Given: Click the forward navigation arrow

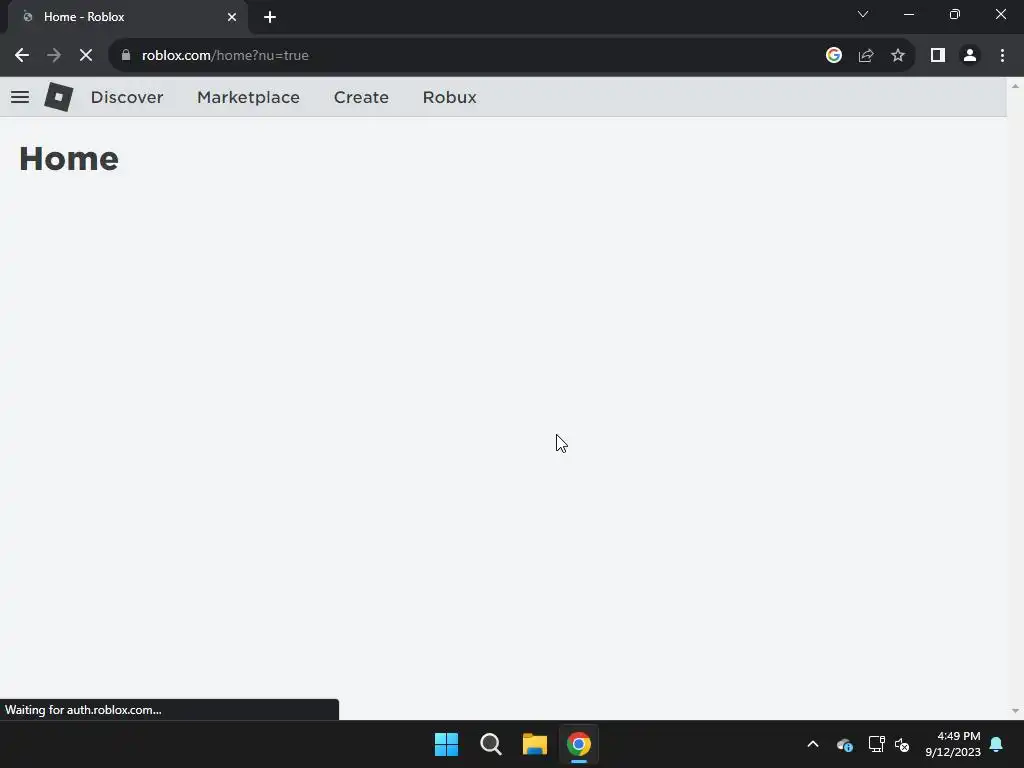Looking at the screenshot, I should (54, 56).
